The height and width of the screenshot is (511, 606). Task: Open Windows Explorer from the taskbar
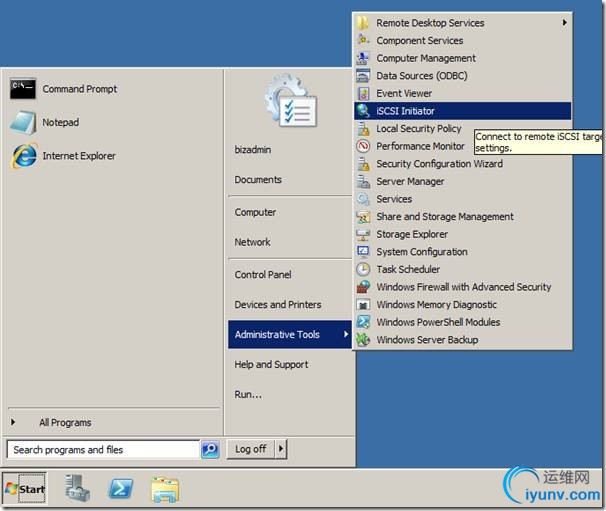[x=165, y=490]
